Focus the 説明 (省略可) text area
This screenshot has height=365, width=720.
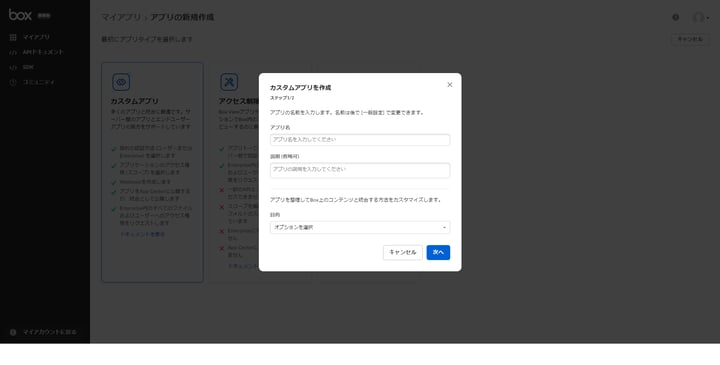point(360,170)
